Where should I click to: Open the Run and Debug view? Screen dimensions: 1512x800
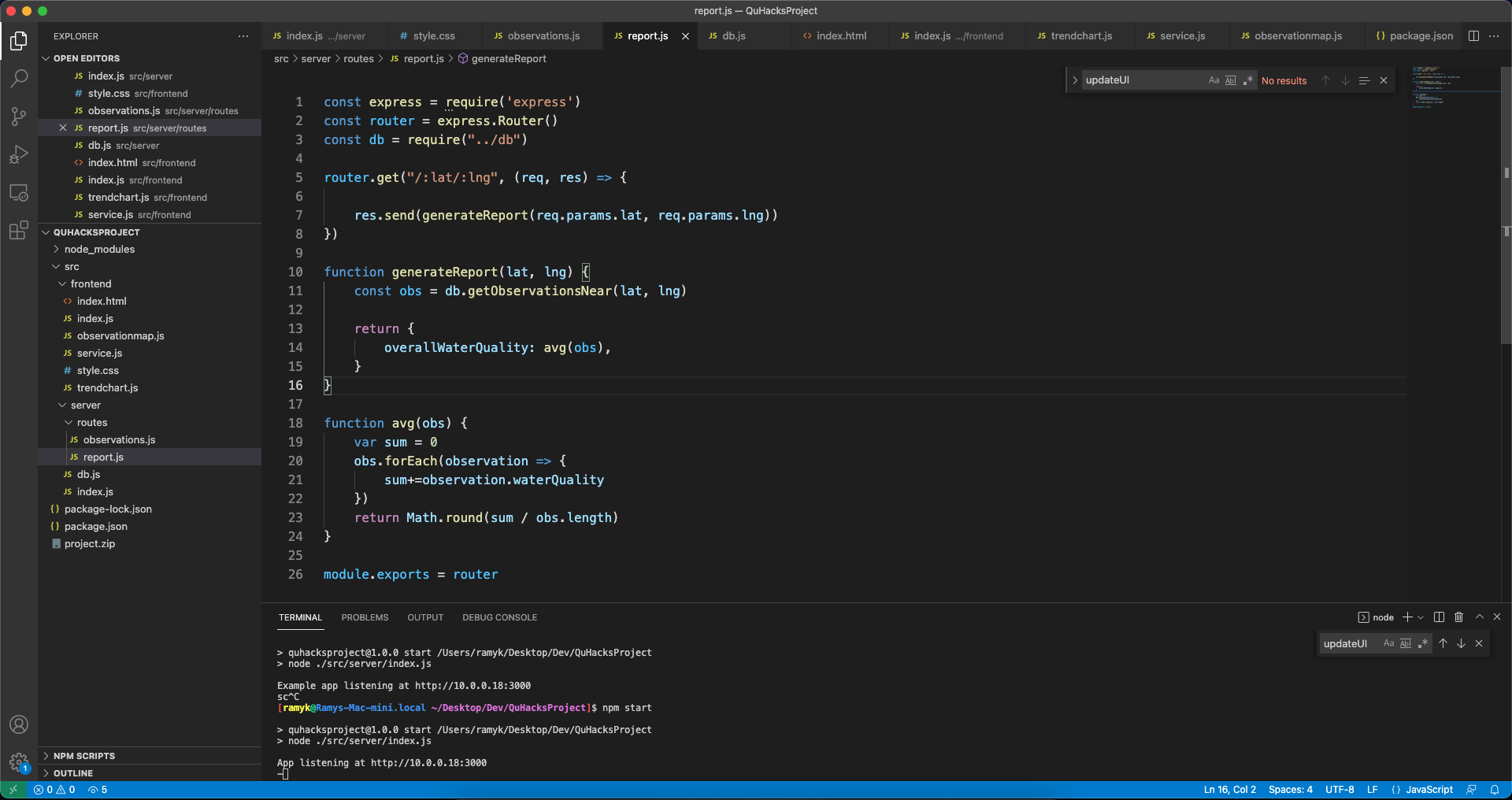(19, 154)
